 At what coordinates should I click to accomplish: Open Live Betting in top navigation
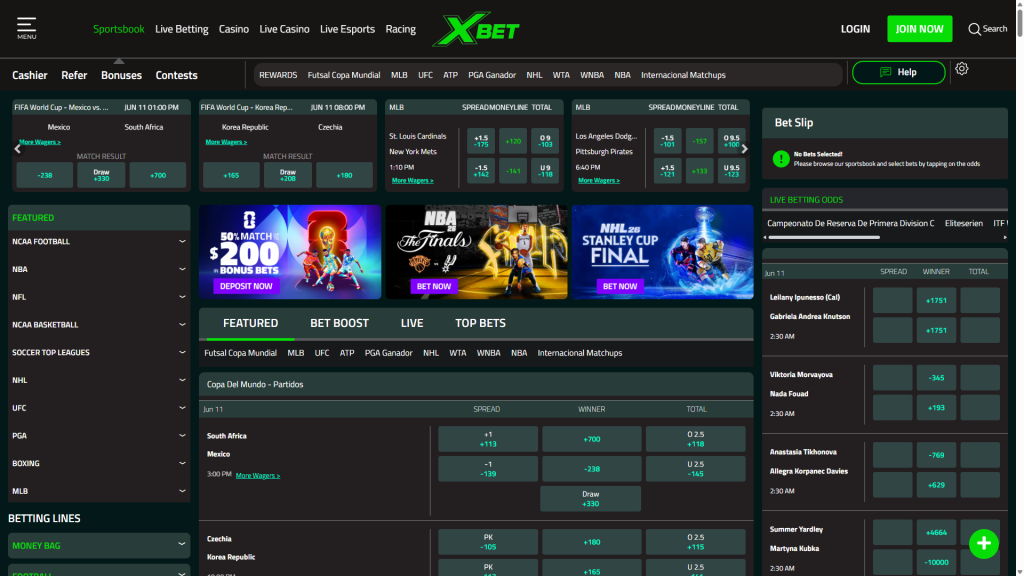click(x=182, y=29)
